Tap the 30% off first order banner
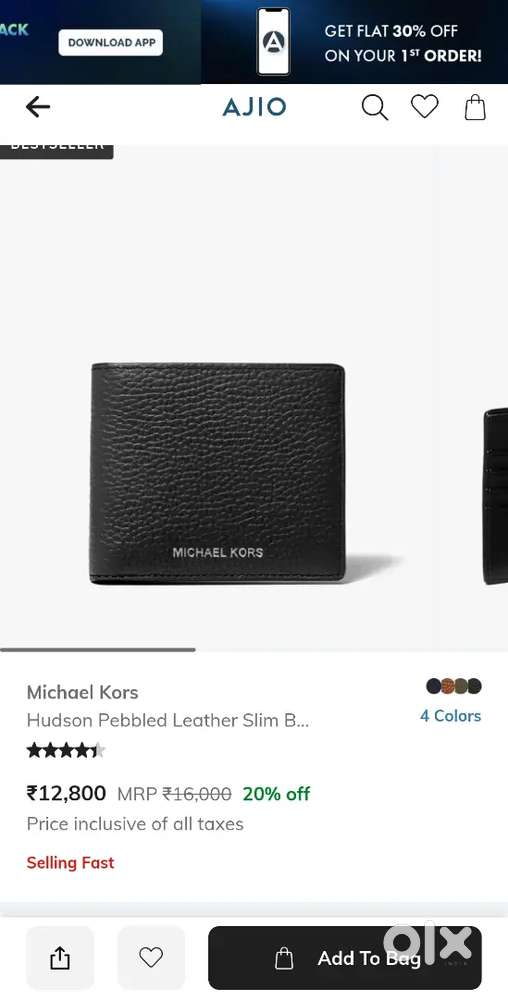Image resolution: width=508 pixels, height=999 pixels. pyautogui.click(x=403, y=43)
